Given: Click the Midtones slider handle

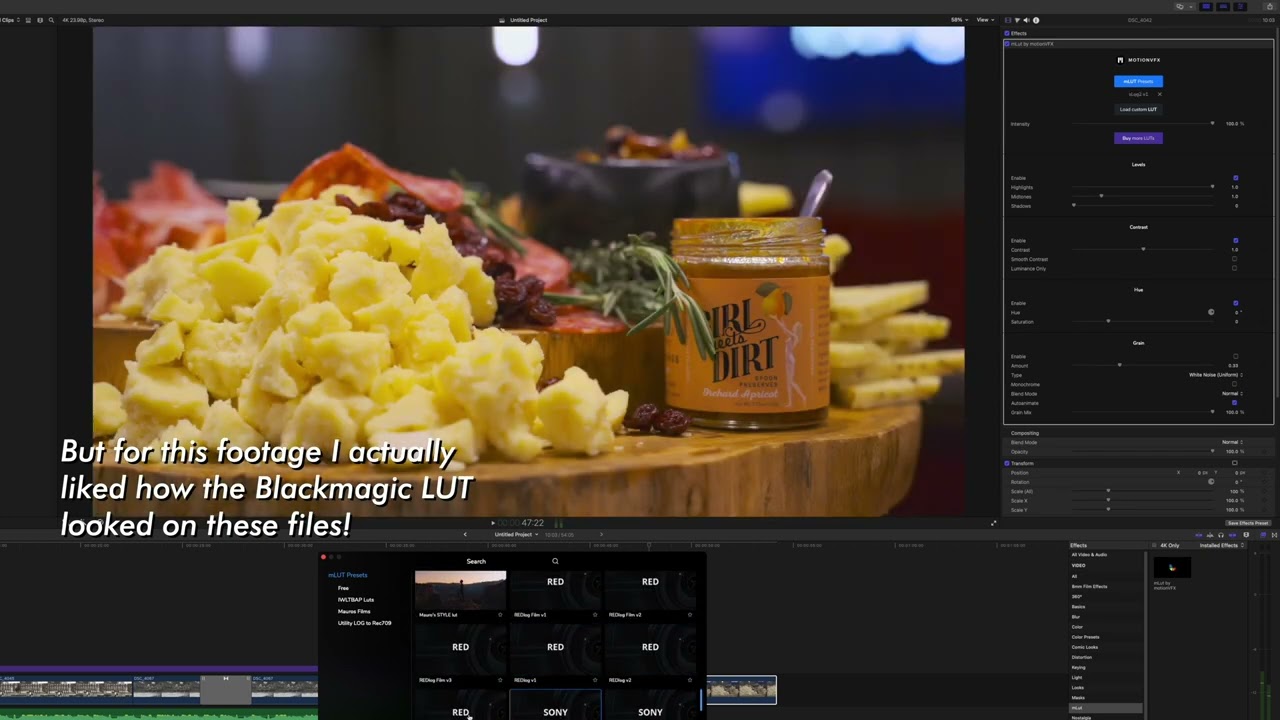Looking at the screenshot, I should point(1101,196).
